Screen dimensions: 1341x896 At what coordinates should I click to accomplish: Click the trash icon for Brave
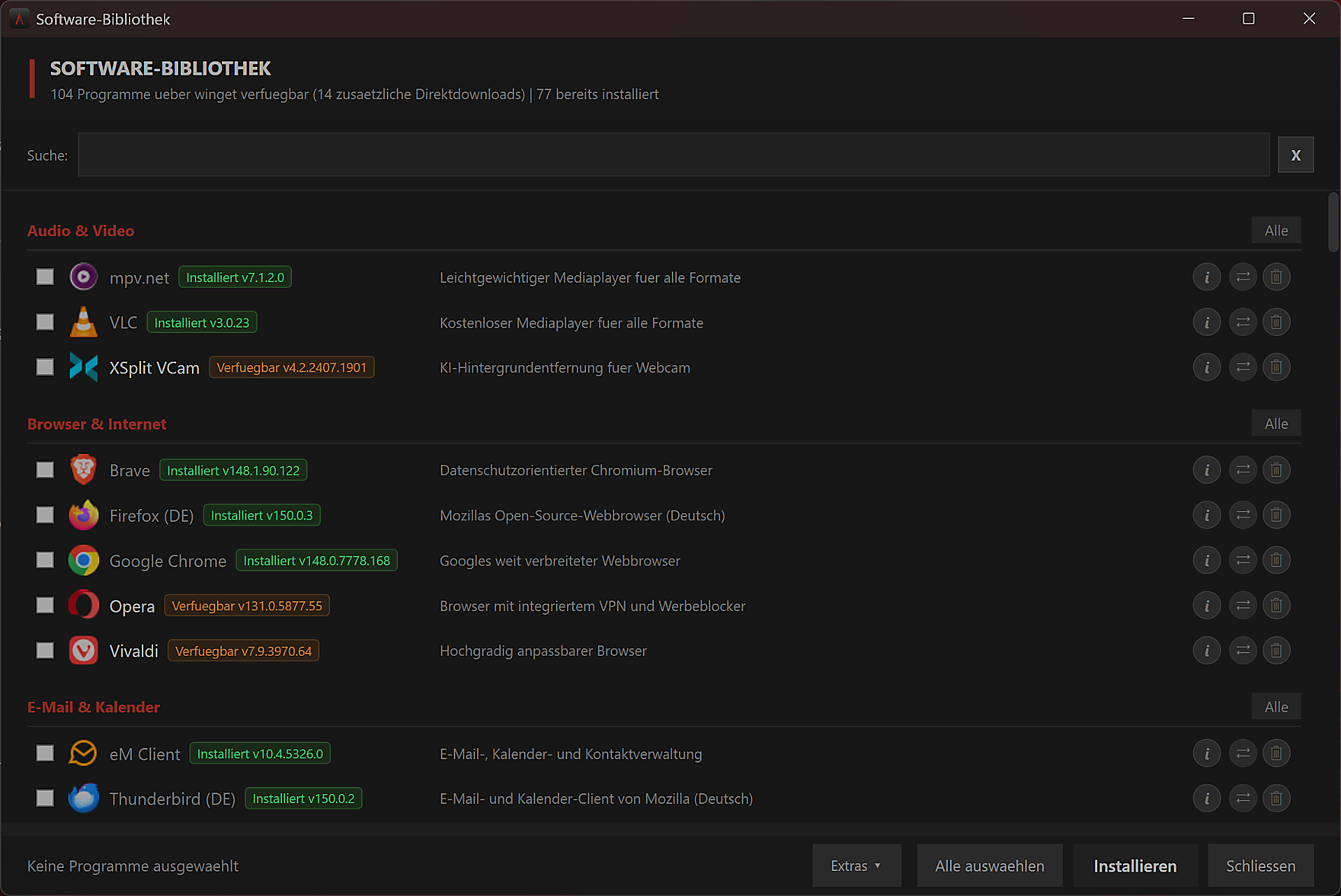[1276, 470]
